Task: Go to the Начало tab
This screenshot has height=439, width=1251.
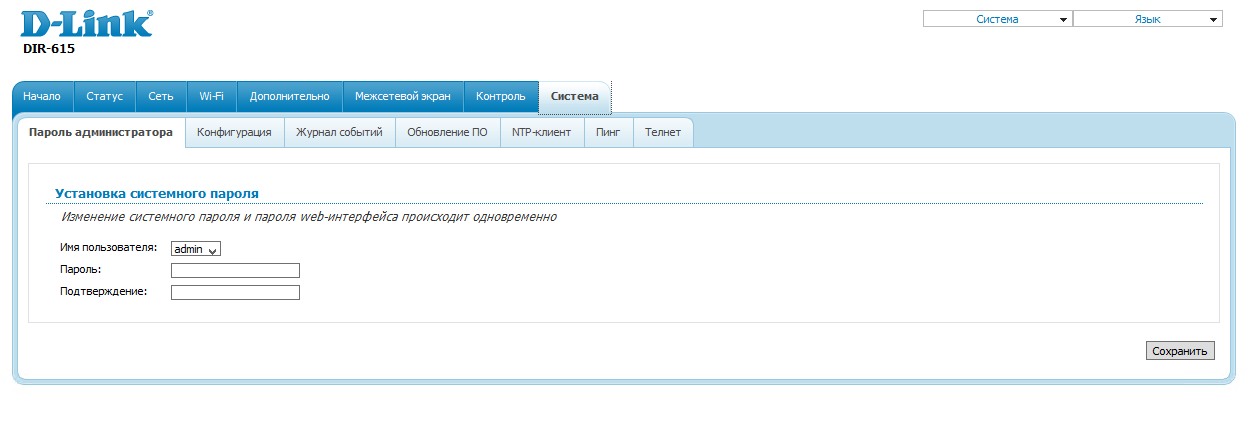Action: [42, 96]
